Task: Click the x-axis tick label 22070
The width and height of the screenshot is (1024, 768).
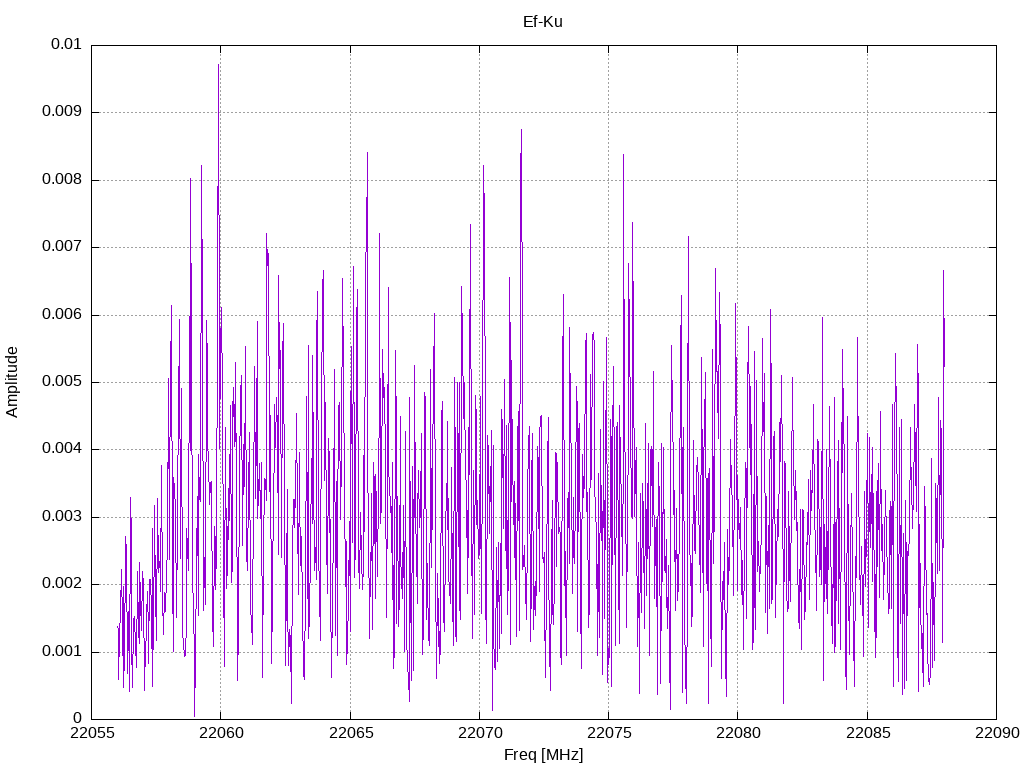Action: tap(480, 733)
